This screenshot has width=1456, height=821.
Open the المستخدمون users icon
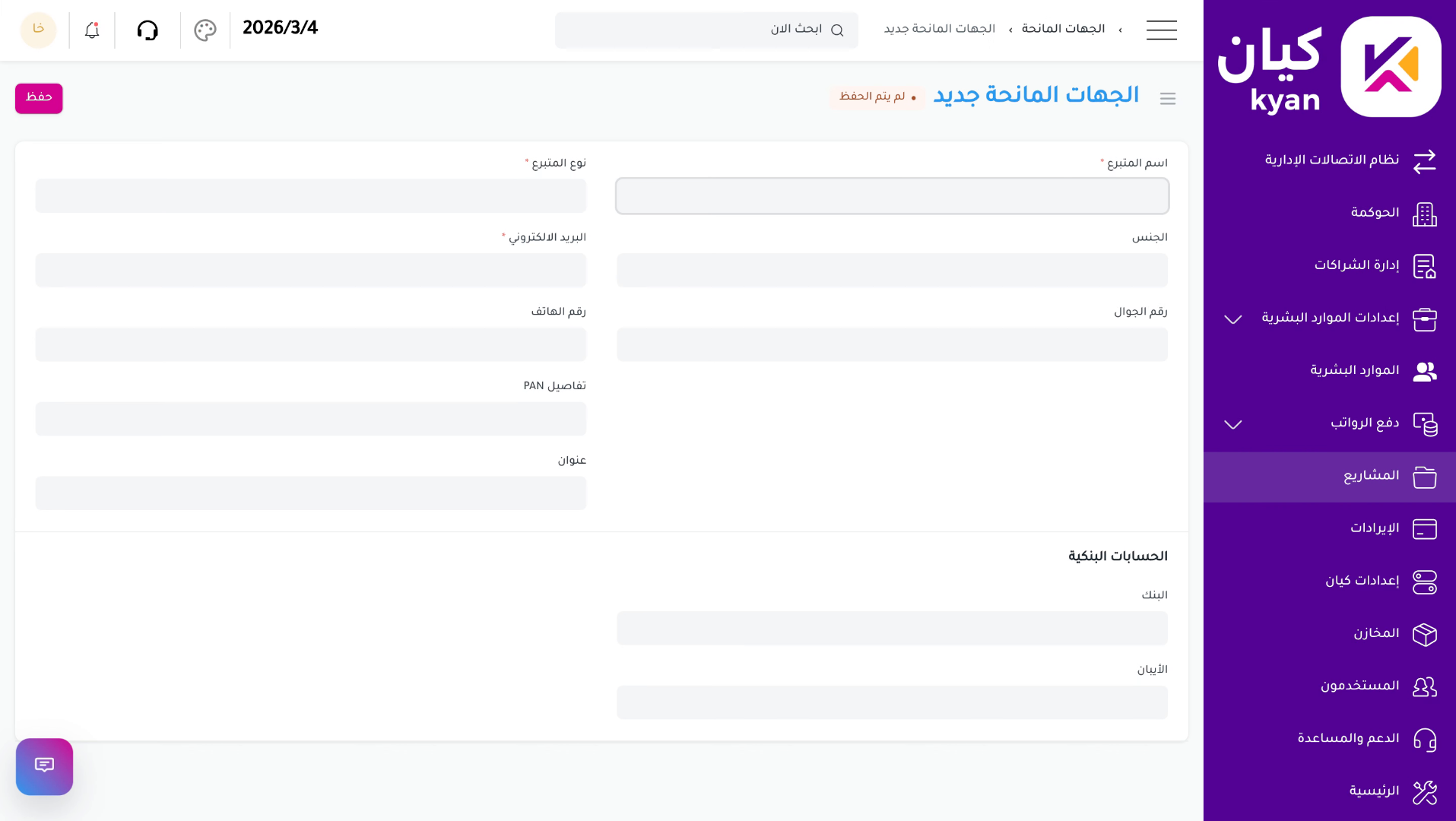click(1424, 686)
